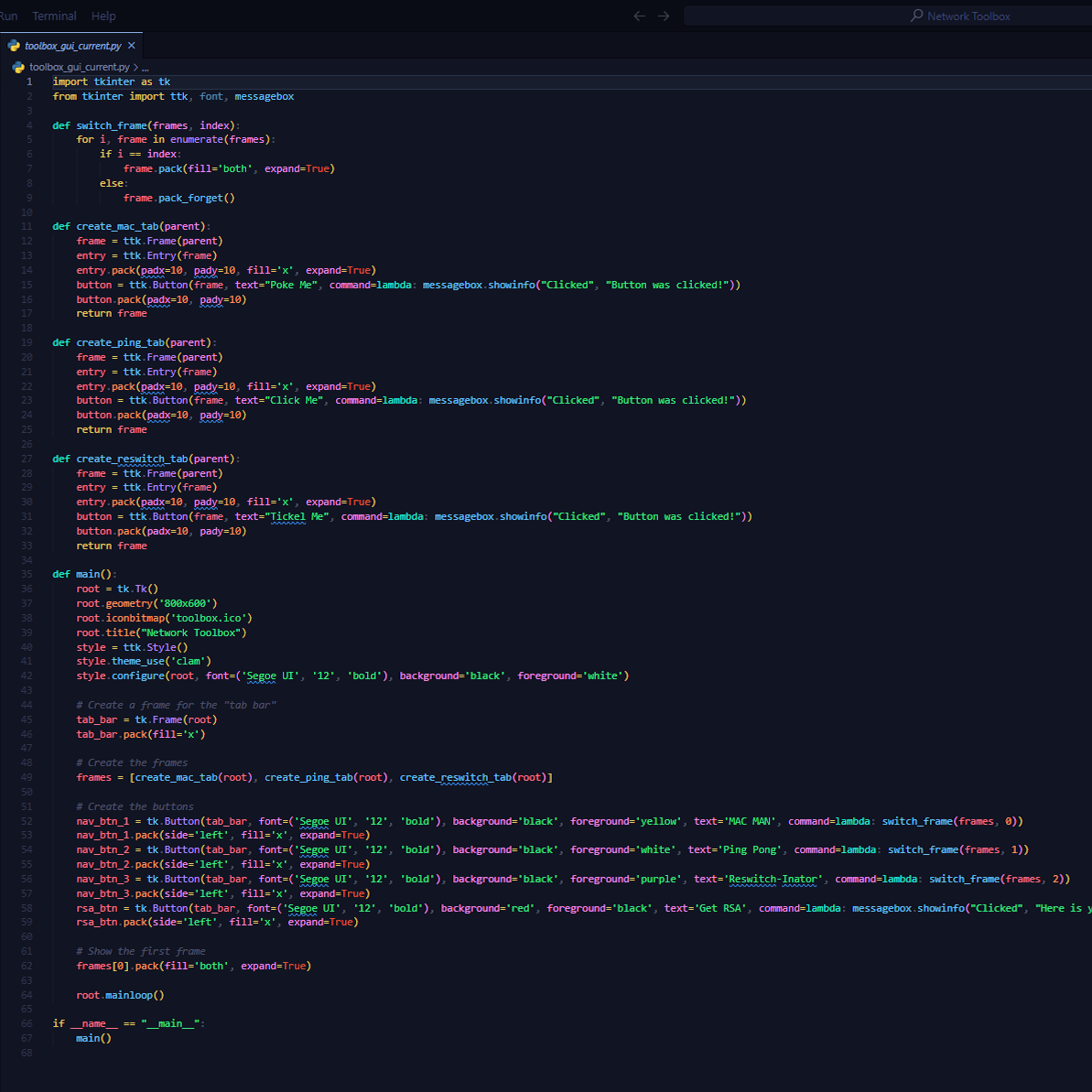Open the Run menu

8,16
